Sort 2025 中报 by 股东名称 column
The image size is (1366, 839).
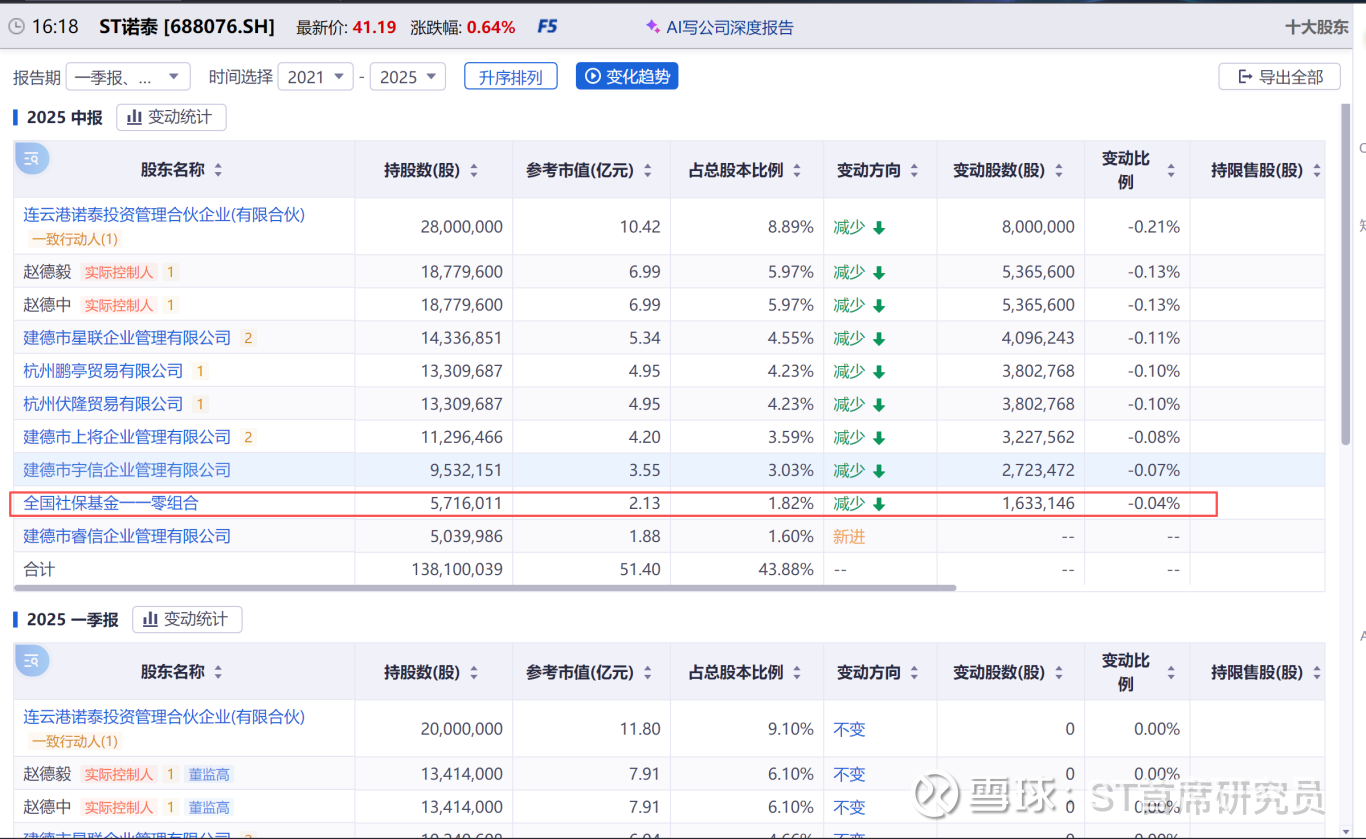(218, 171)
